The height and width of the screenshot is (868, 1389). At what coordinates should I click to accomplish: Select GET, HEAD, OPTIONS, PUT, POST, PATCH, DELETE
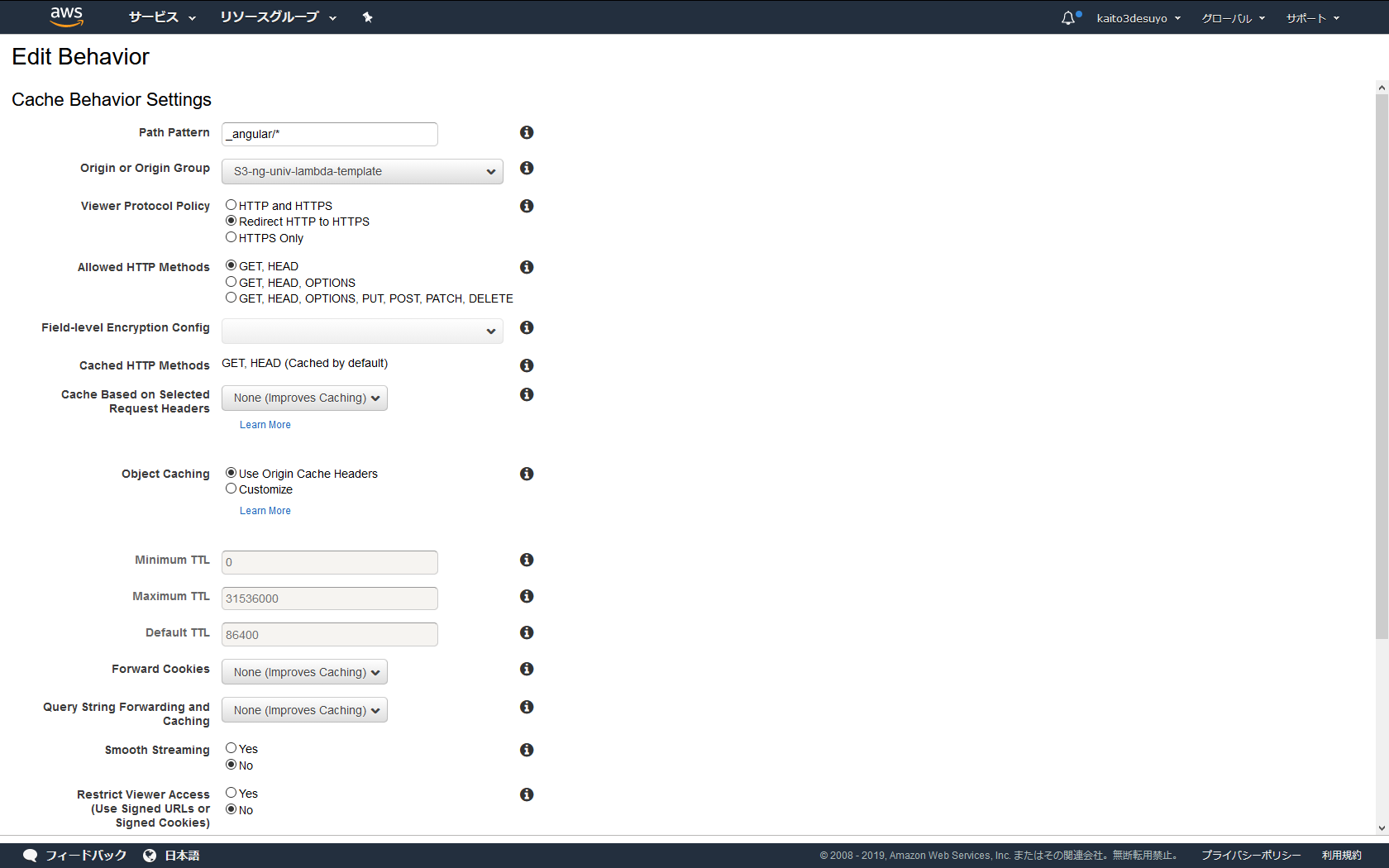point(231,298)
